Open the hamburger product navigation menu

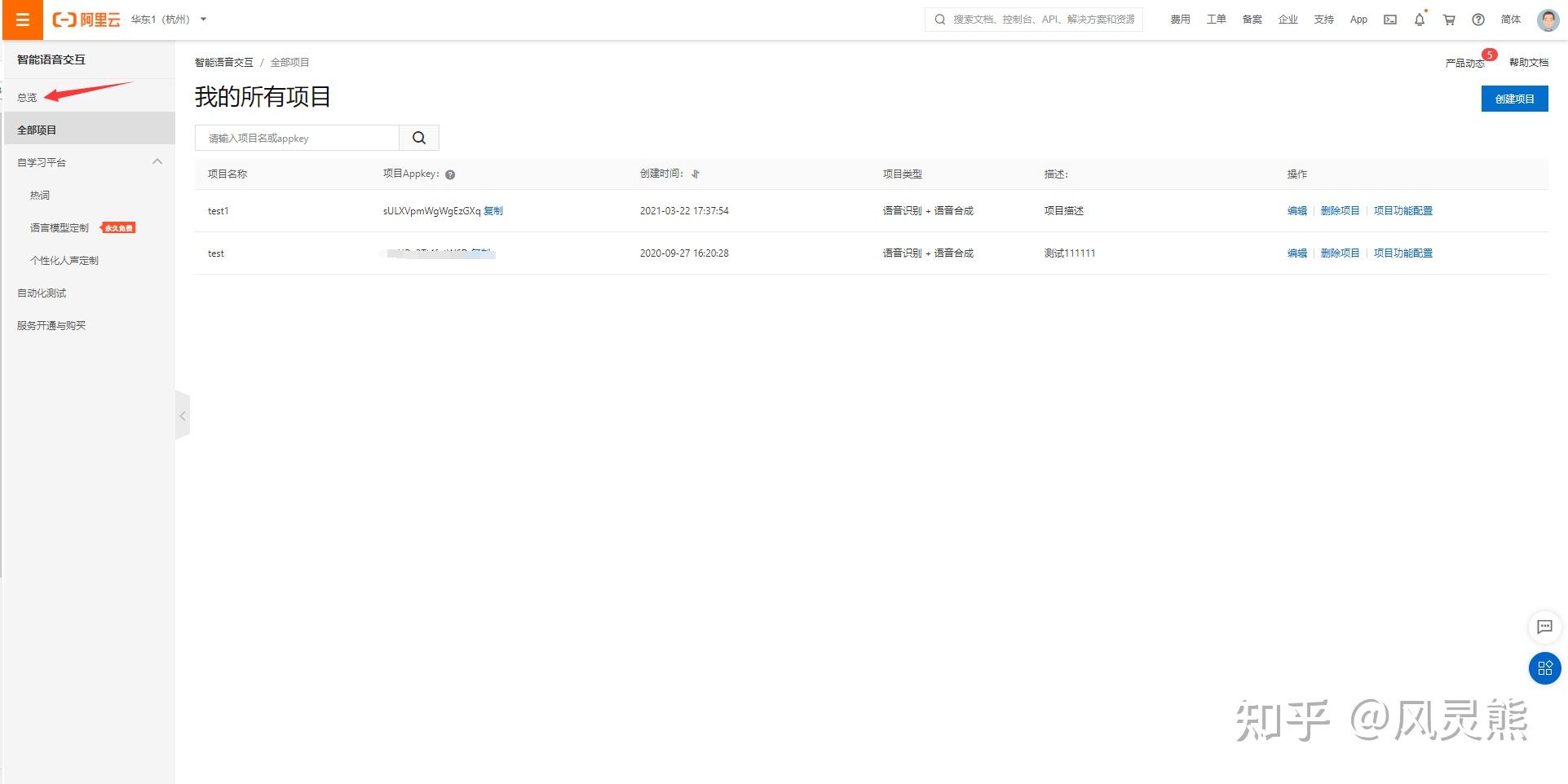21,20
